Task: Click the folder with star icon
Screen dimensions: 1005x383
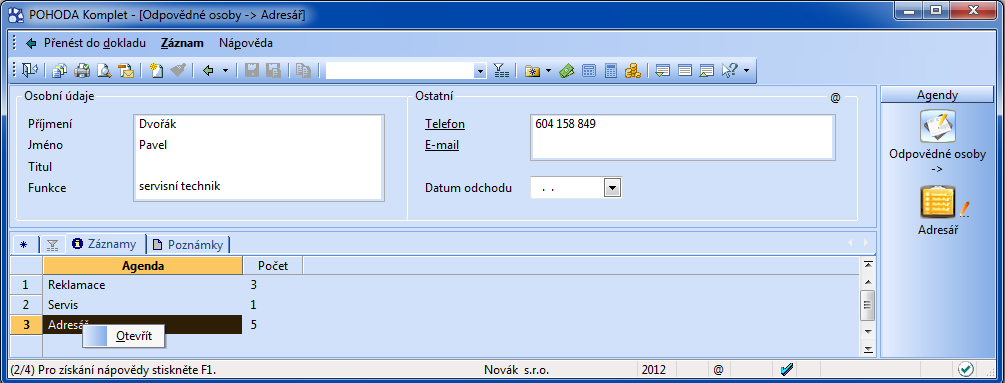Action: click(532, 70)
